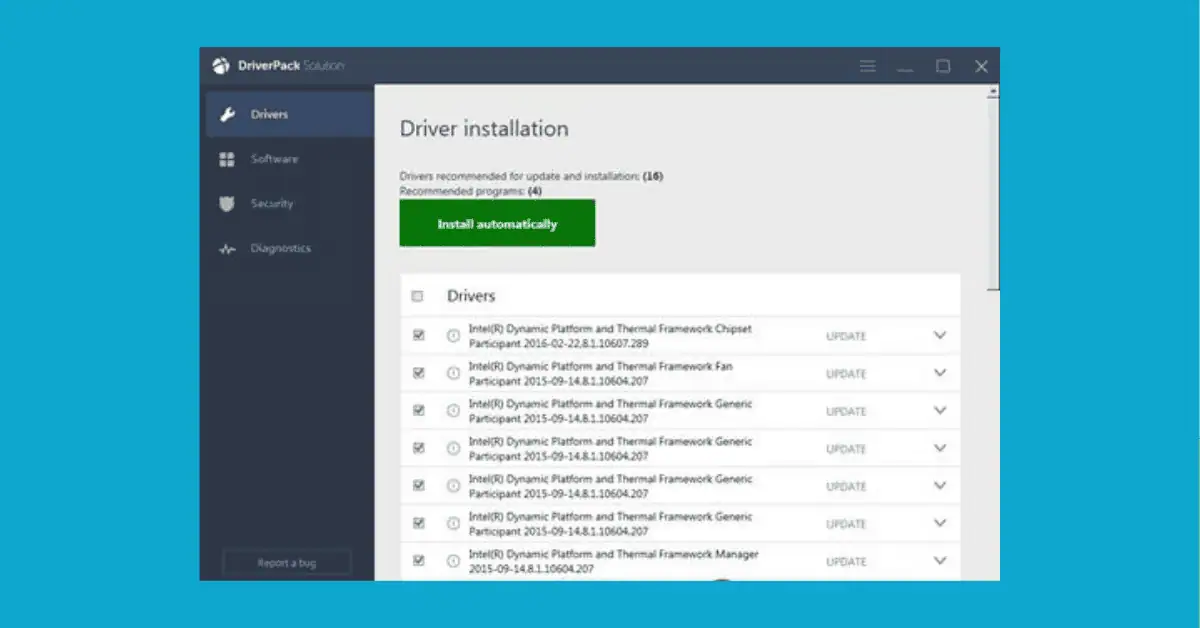Expand the Framework Manager driver row
This screenshot has height=628, width=1200.
pyautogui.click(x=939, y=560)
